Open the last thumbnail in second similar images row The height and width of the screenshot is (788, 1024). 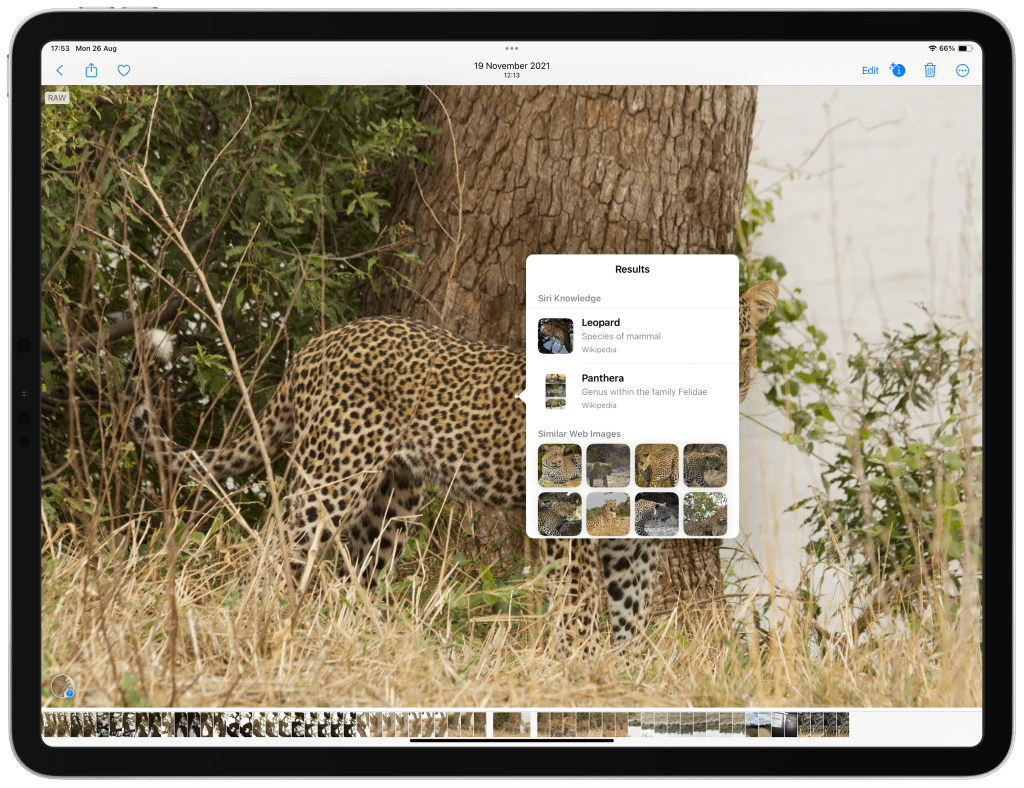pos(705,514)
